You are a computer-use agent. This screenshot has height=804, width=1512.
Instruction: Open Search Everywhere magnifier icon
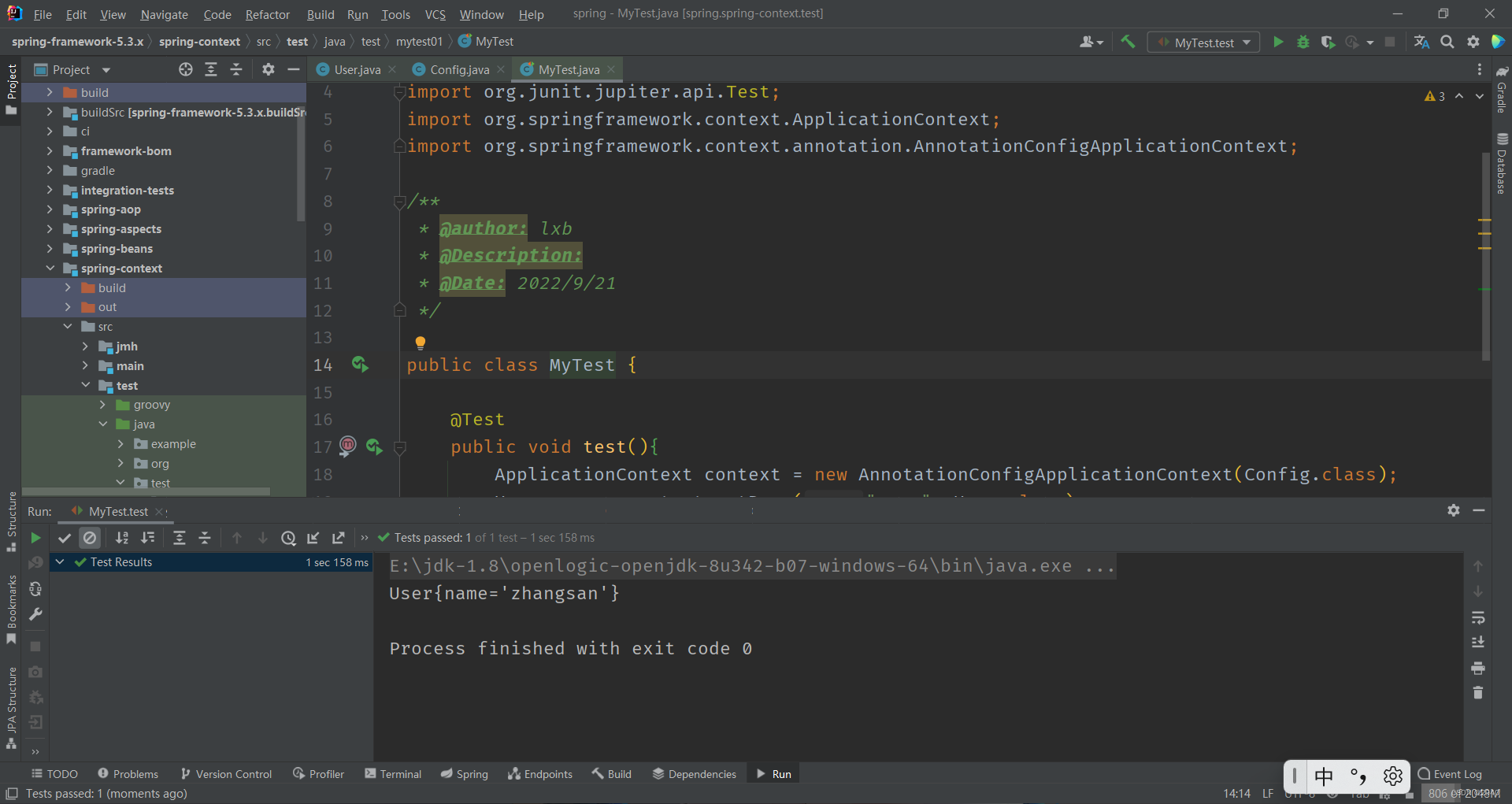pos(1447,42)
